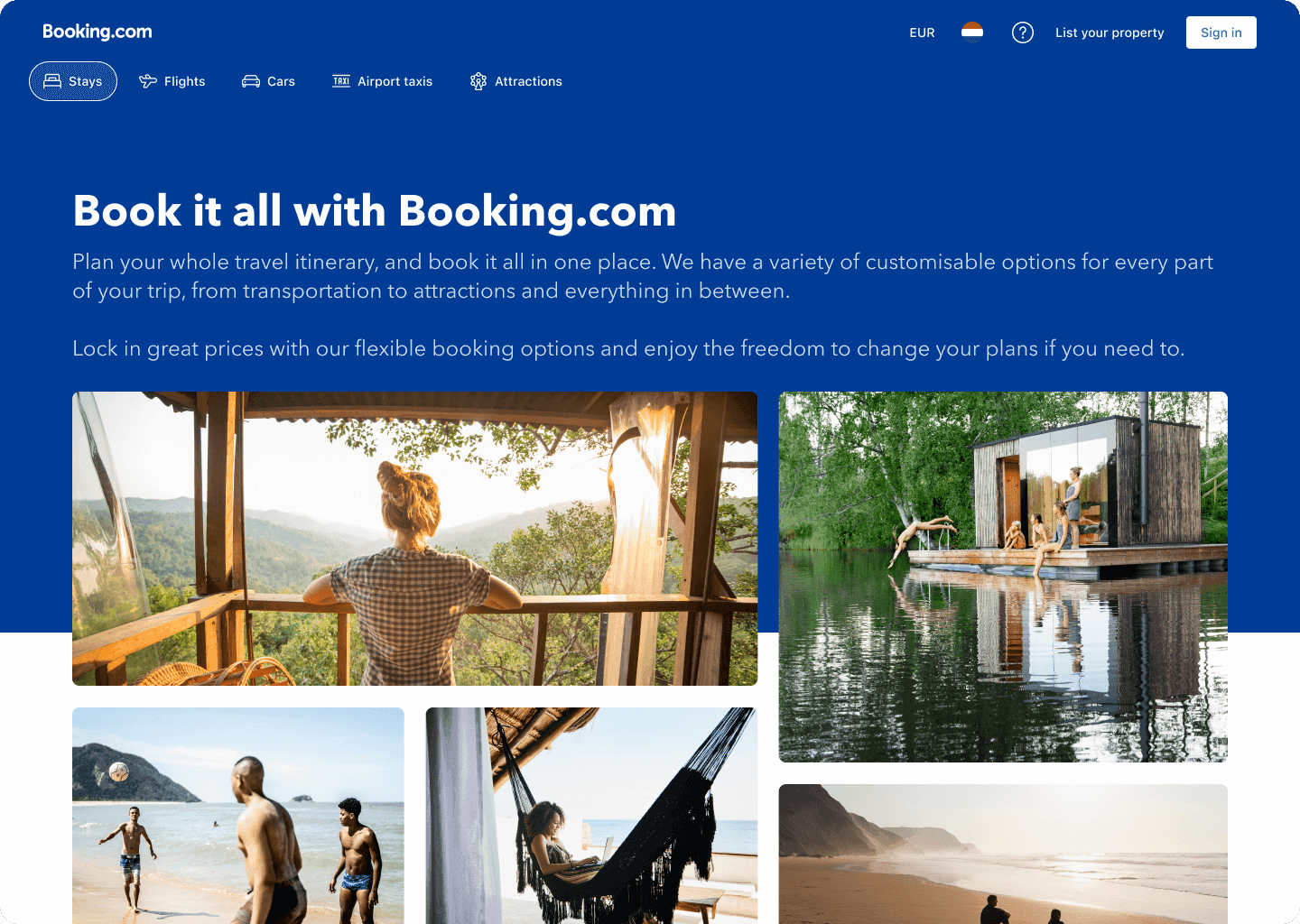Open the woman on balcony photo
This screenshot has height=924, width=1300.
(414, 539)
